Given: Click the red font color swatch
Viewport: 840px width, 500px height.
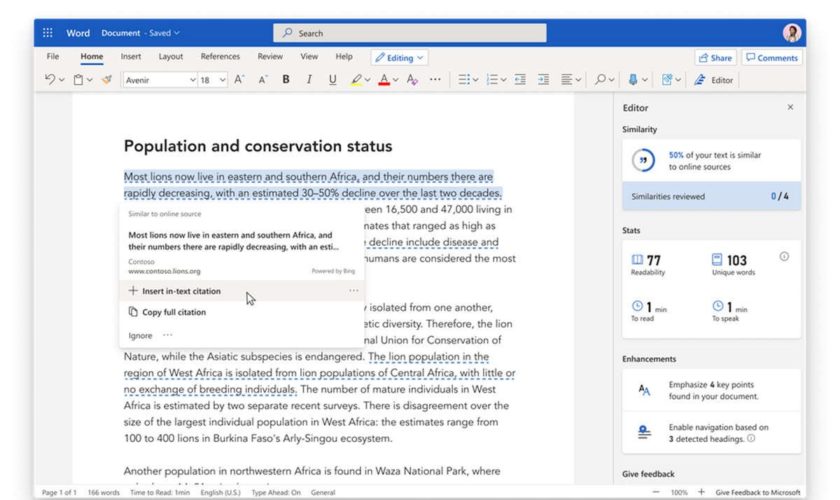Looking at the screenshot, I should (385, 80).
